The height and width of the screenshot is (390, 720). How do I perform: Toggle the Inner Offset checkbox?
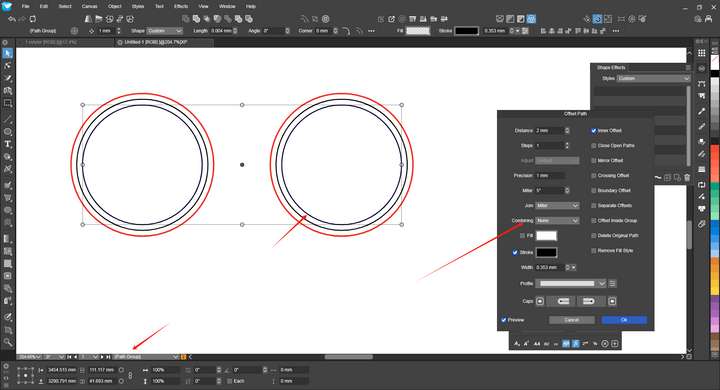click(593, 130)
